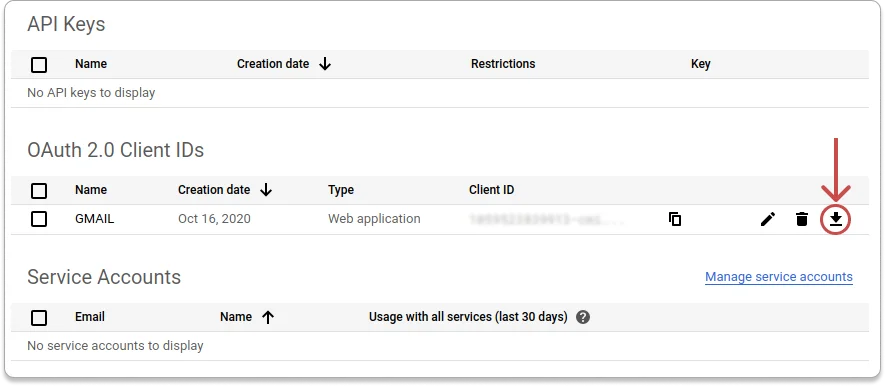This screenshot has height=386, width=885.
Task: Download the GMAIL OAuth client JSON
Action: click(835, 219)
